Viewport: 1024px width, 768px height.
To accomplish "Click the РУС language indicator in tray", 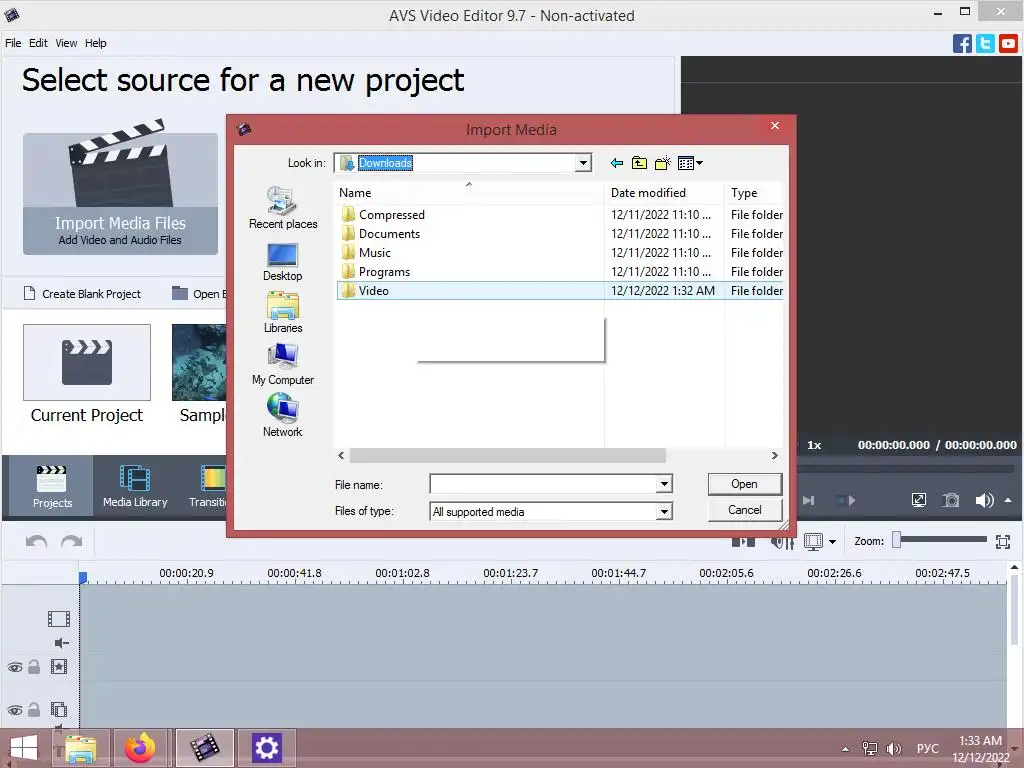I will pyautogui.click(x=927, y=749).
